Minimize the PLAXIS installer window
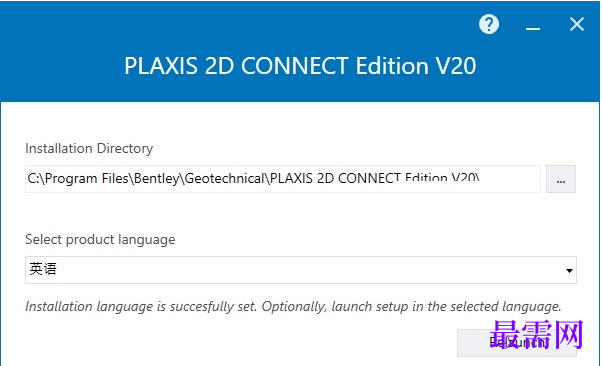The height and width of the screenshot is (366, 602). pos(533,28)
